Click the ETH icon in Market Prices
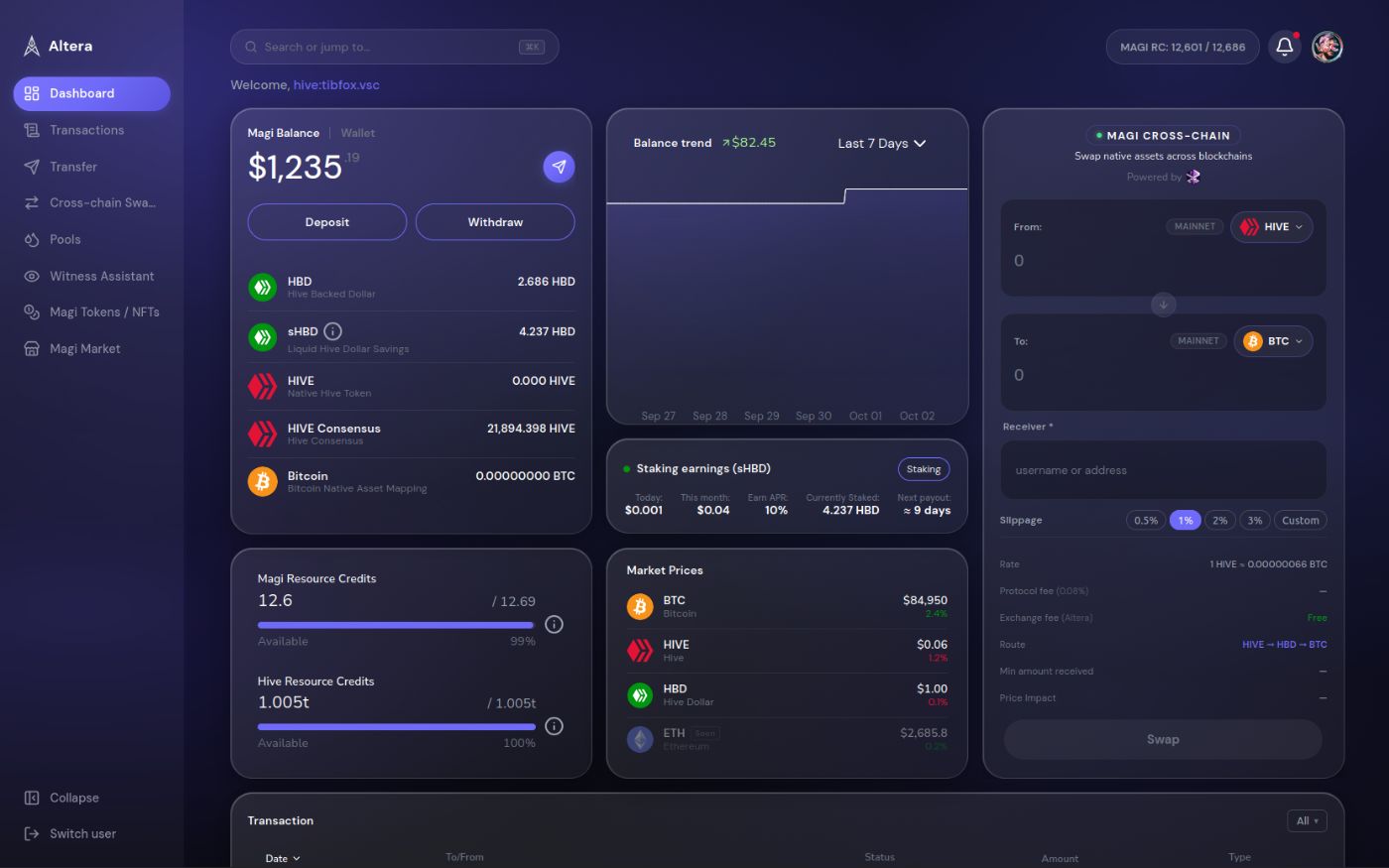Viewport: 1389px width, 868px height. [x=640, y=739]
